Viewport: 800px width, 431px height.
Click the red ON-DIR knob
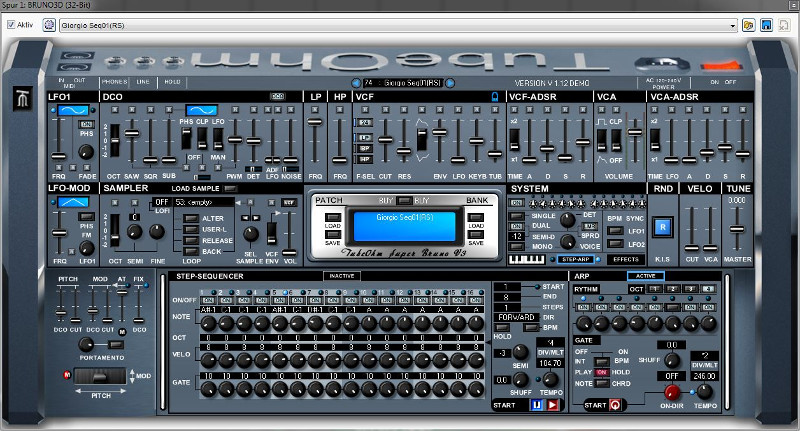click(671, 392)
